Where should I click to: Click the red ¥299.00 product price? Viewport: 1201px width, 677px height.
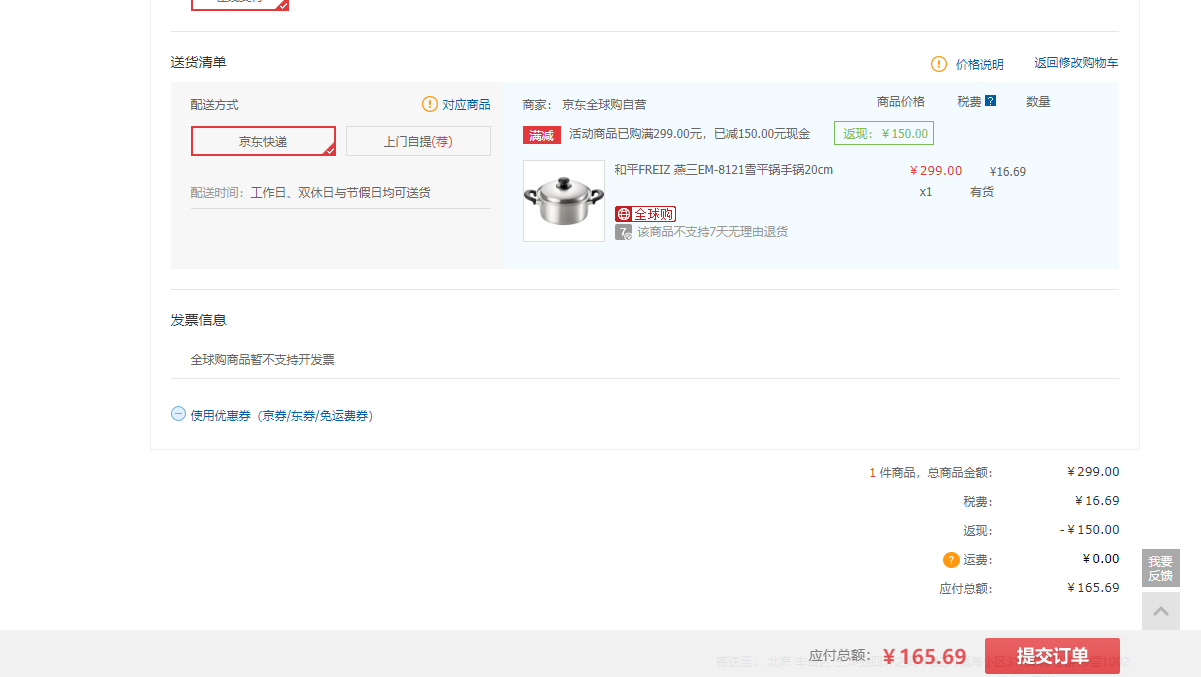936,171
